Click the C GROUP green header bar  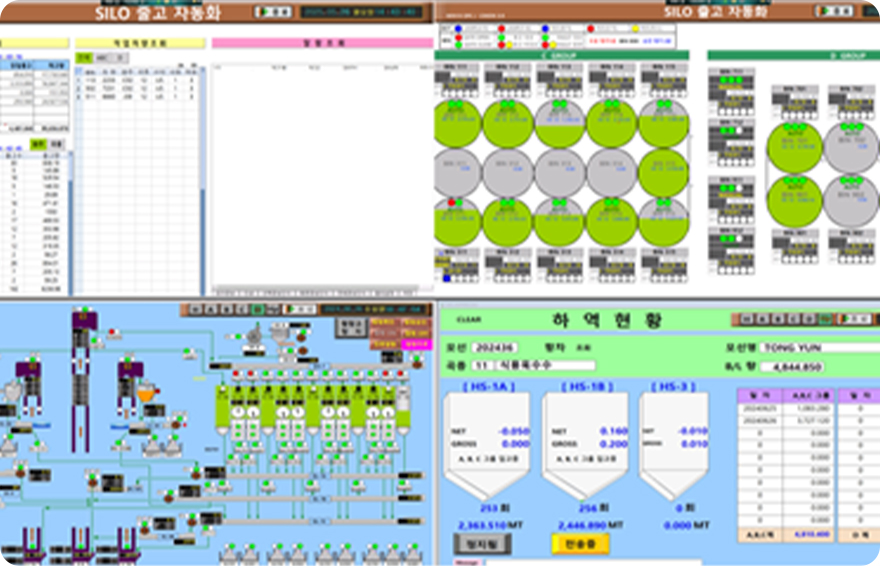(x=561, y=55)
